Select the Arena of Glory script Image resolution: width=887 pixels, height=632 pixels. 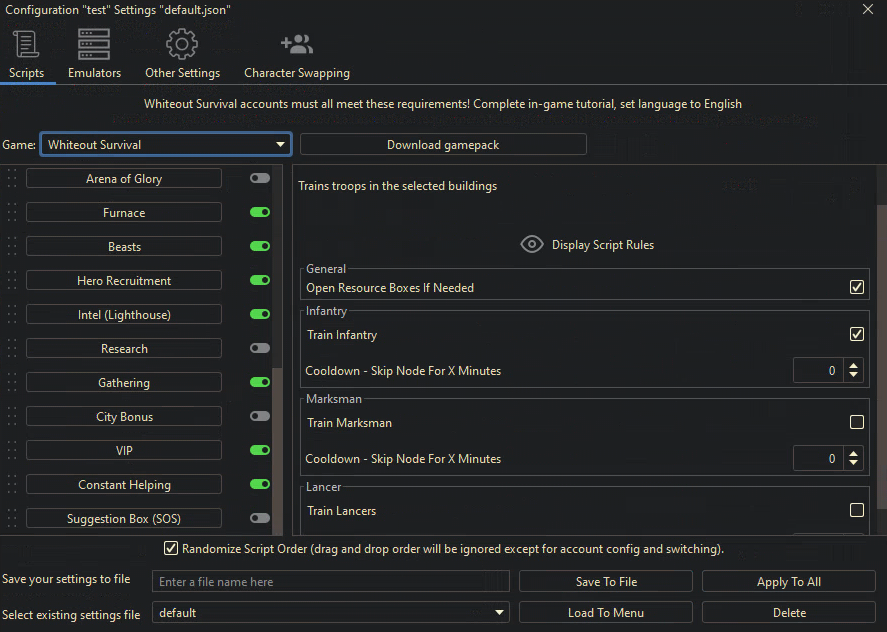pyautogui.click(x=124, y=178)
